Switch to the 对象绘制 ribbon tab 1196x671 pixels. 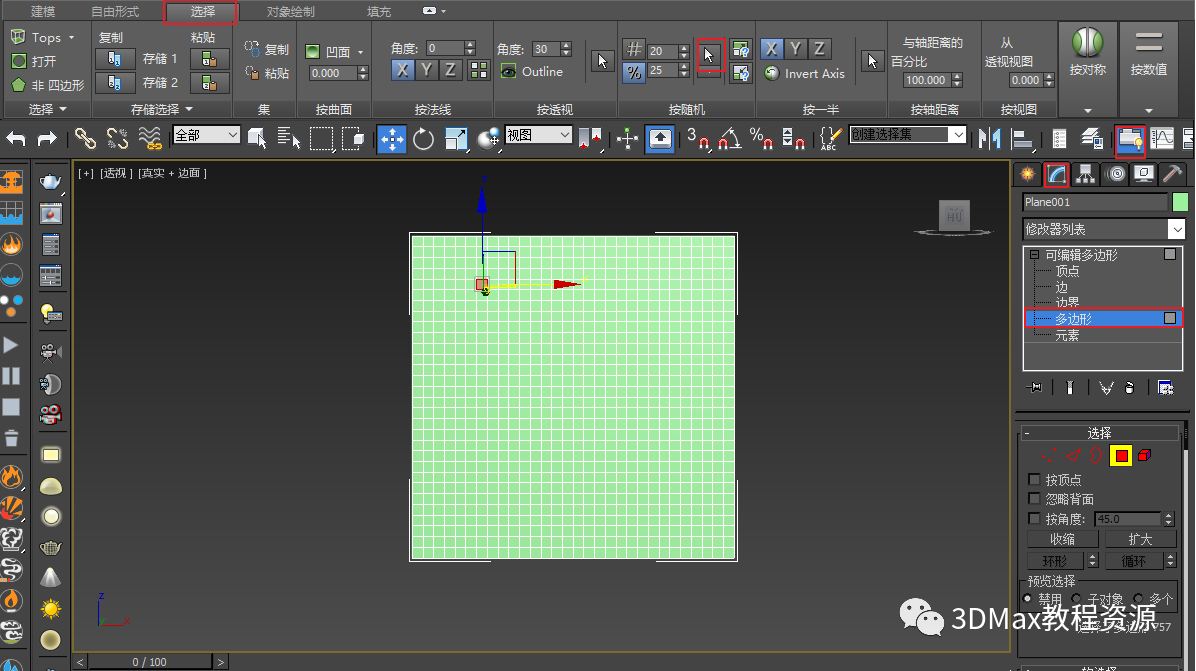coord(291,11)
